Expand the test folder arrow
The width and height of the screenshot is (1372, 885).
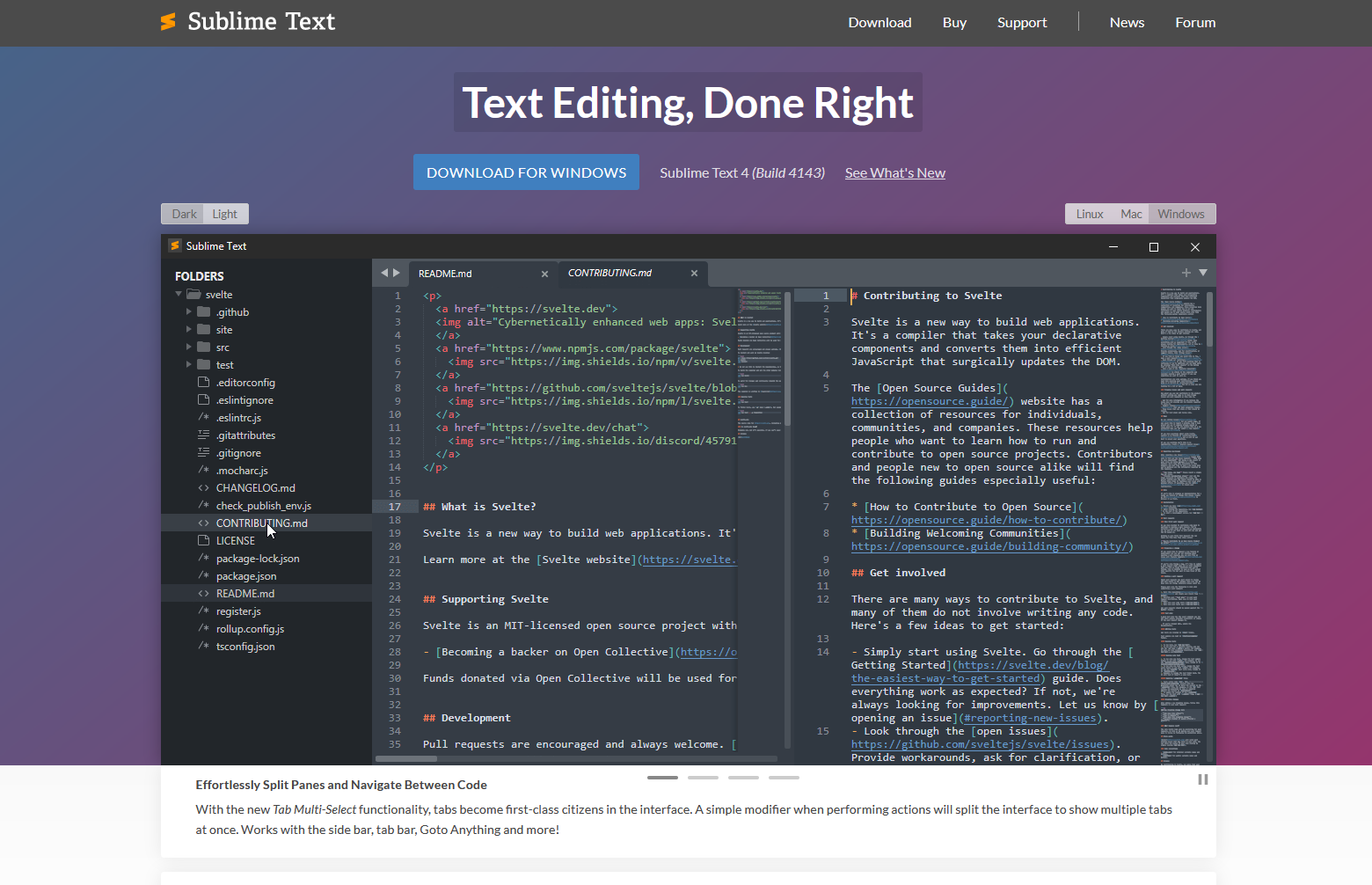coord(188,365)
